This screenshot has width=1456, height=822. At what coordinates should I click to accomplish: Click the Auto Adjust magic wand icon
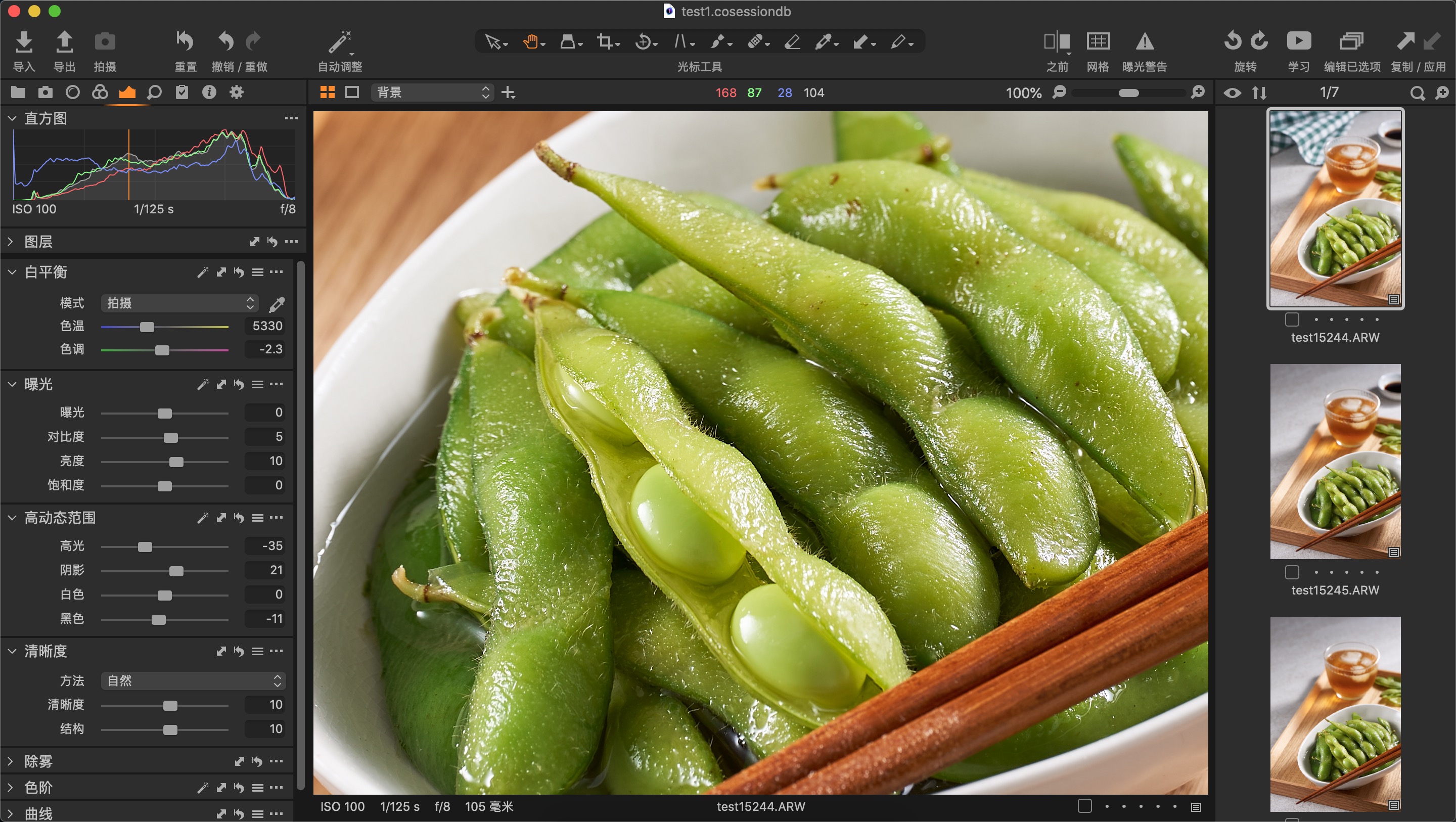tap(340, 42)
